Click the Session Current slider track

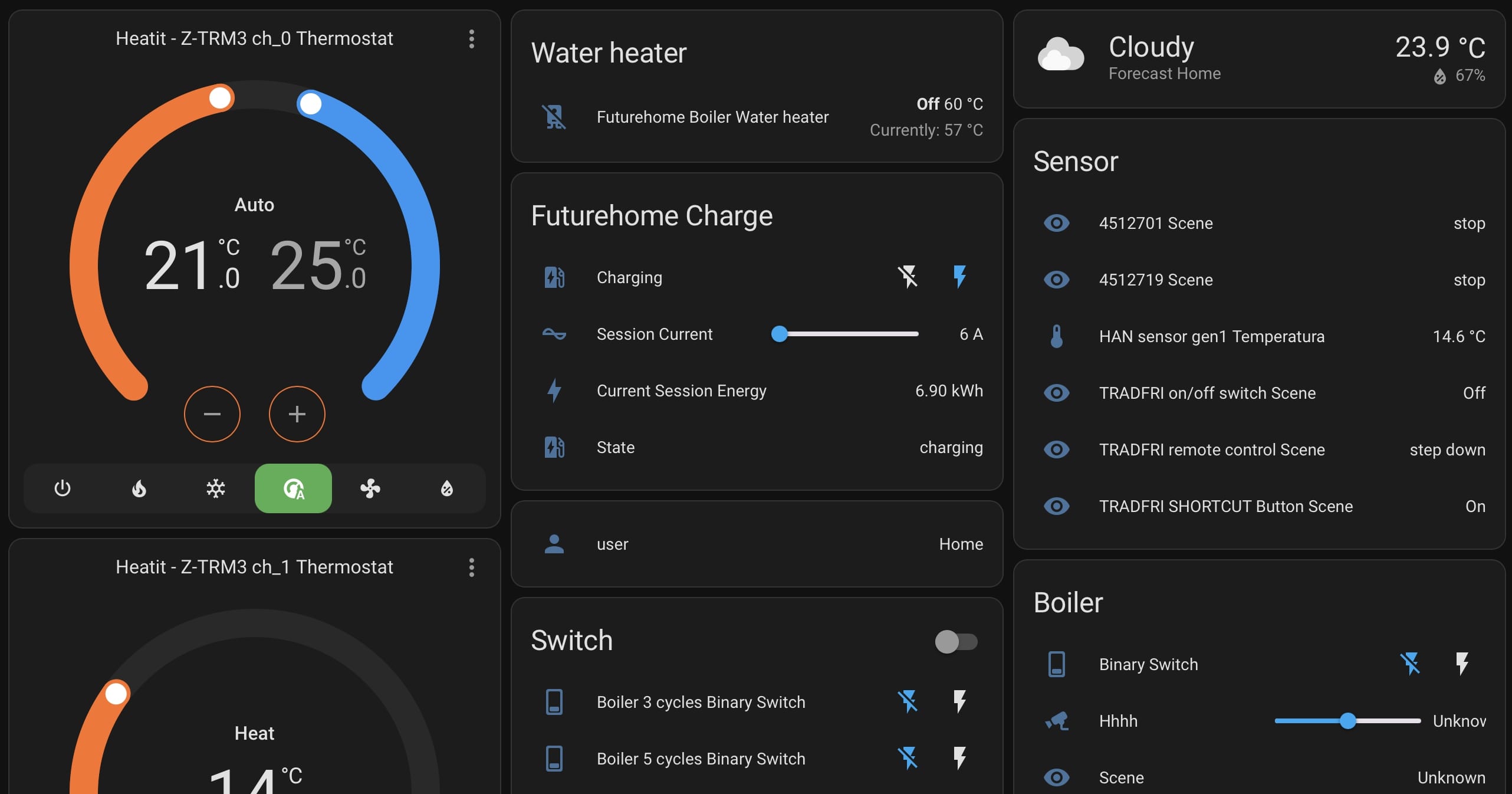click(849, 334)
